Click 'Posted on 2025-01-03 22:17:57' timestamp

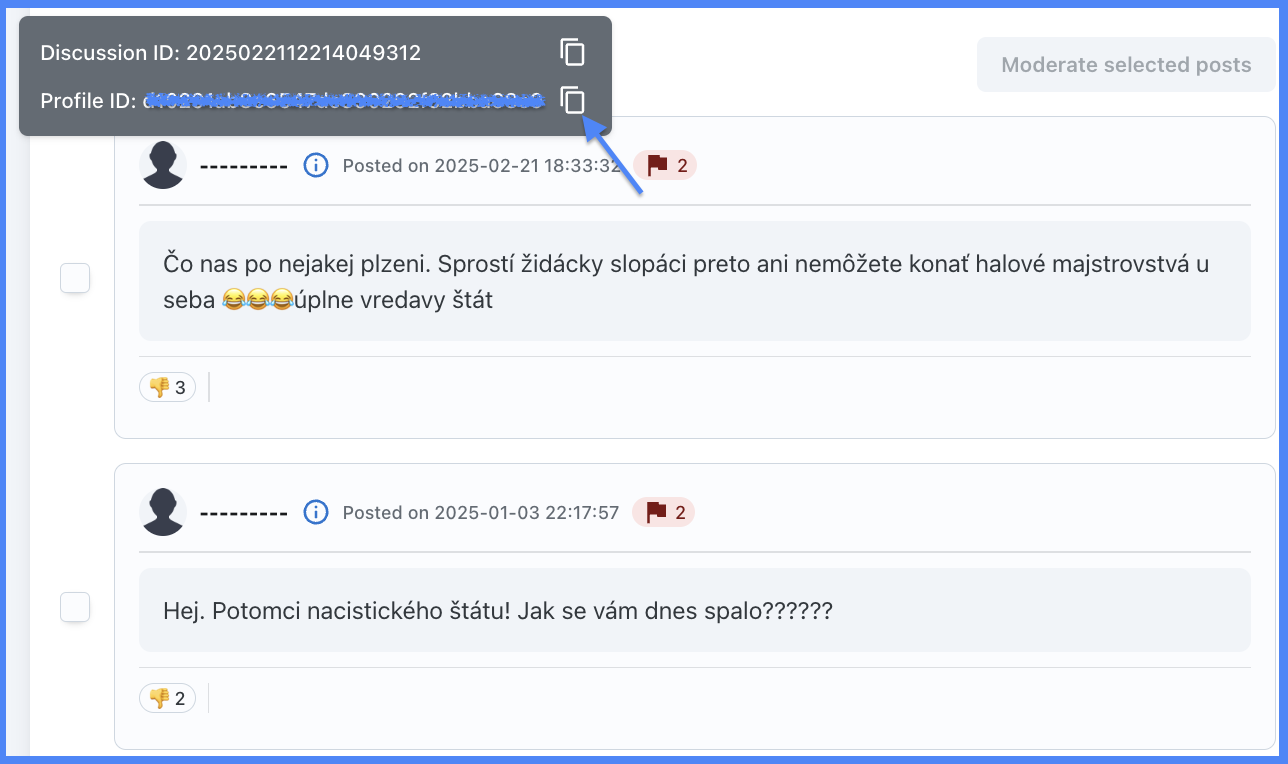tap(481, 512)
